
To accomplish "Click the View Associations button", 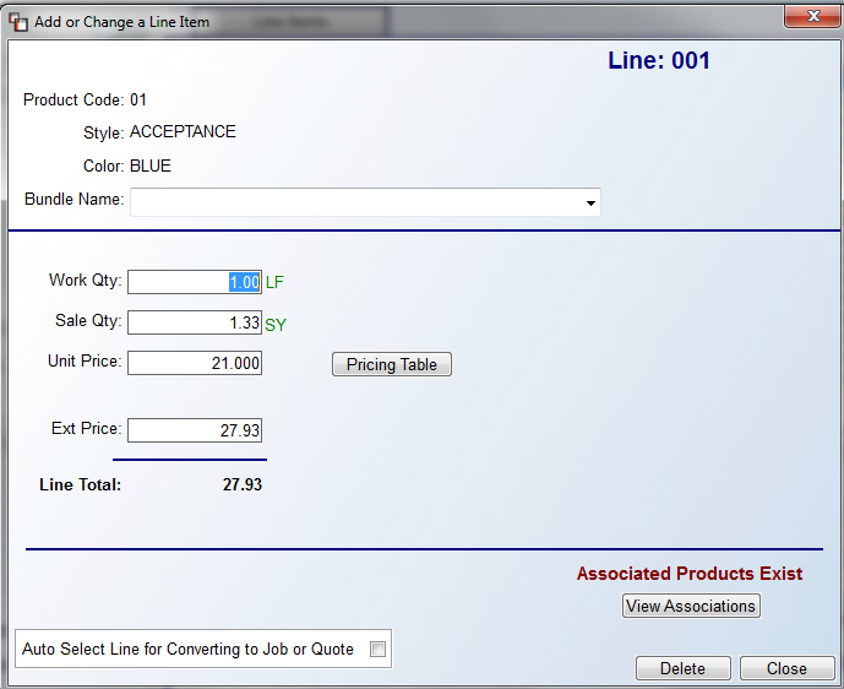I will (691, 606).
